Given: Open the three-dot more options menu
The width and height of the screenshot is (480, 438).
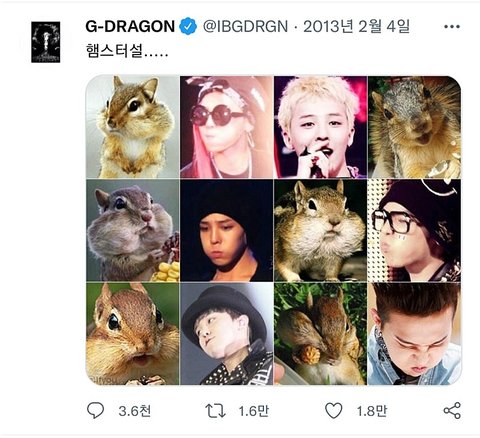Looking at the screenshot, I should click(x=452, y=27).
